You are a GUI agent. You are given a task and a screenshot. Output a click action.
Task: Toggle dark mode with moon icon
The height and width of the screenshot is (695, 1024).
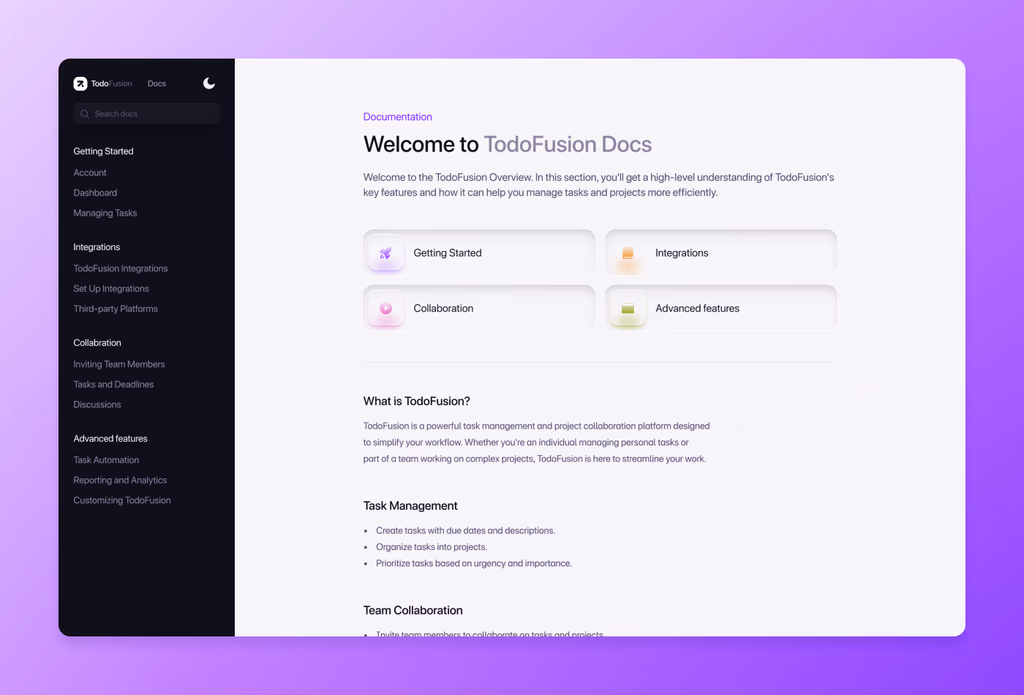(x=209, y=84)
